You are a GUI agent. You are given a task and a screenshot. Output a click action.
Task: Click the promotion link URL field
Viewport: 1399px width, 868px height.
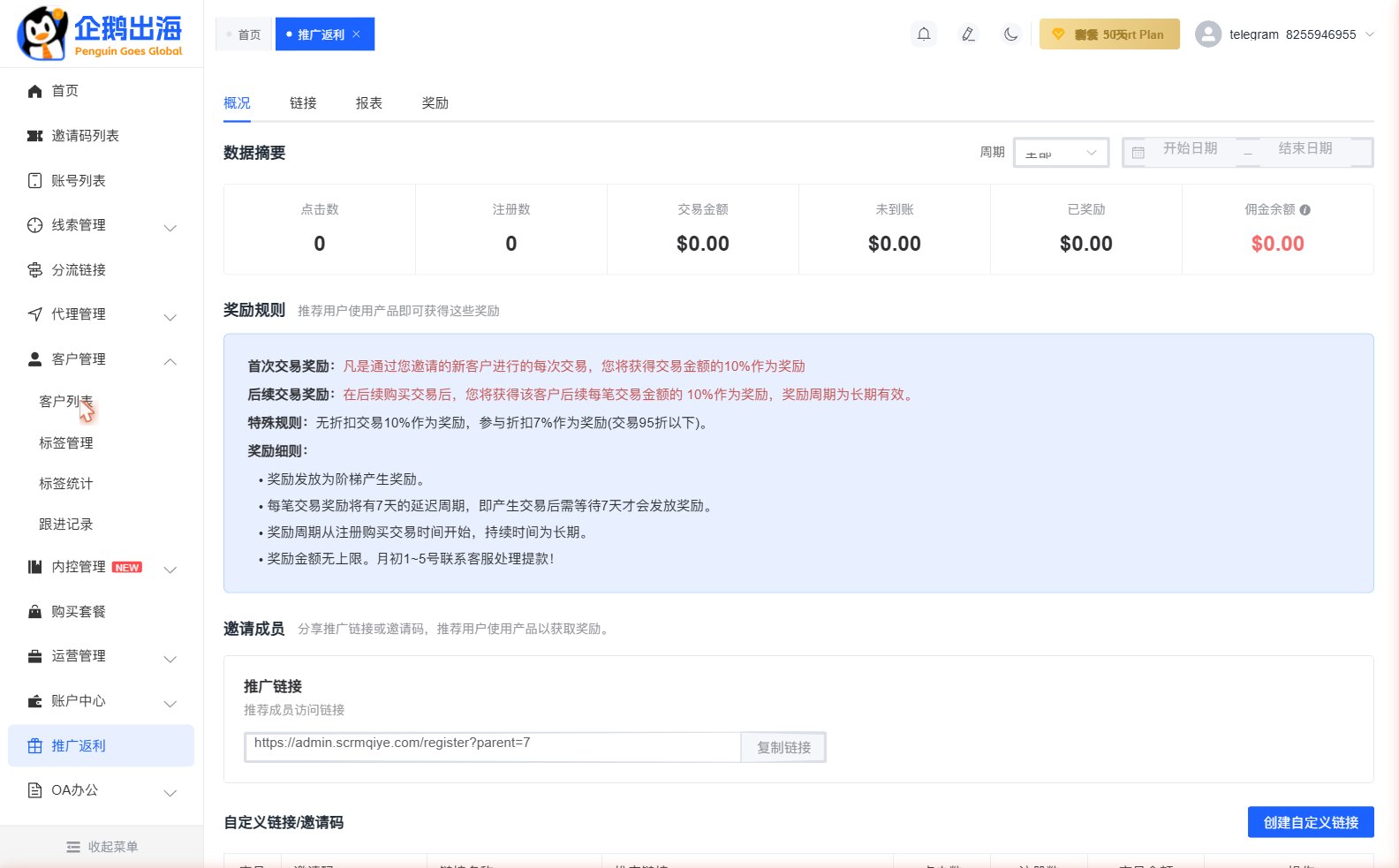click(x=492, y=747)
